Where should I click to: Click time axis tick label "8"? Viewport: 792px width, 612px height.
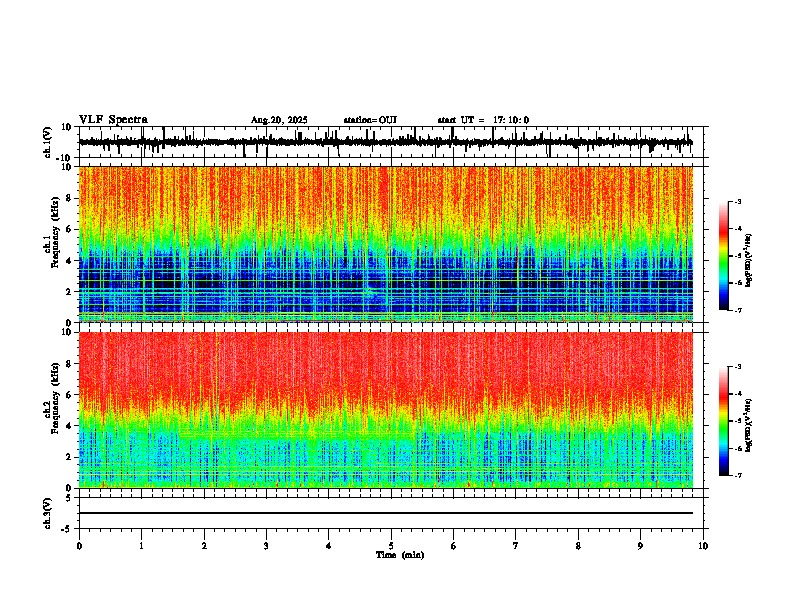tap(578, 546)
